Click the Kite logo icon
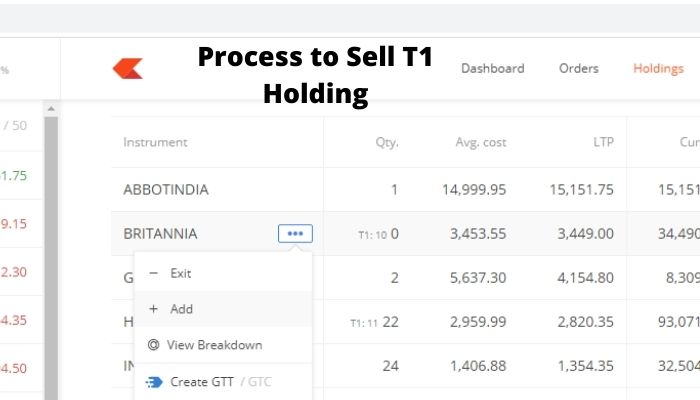The height and width of the screenshot is (400, 700). (128, 68)
